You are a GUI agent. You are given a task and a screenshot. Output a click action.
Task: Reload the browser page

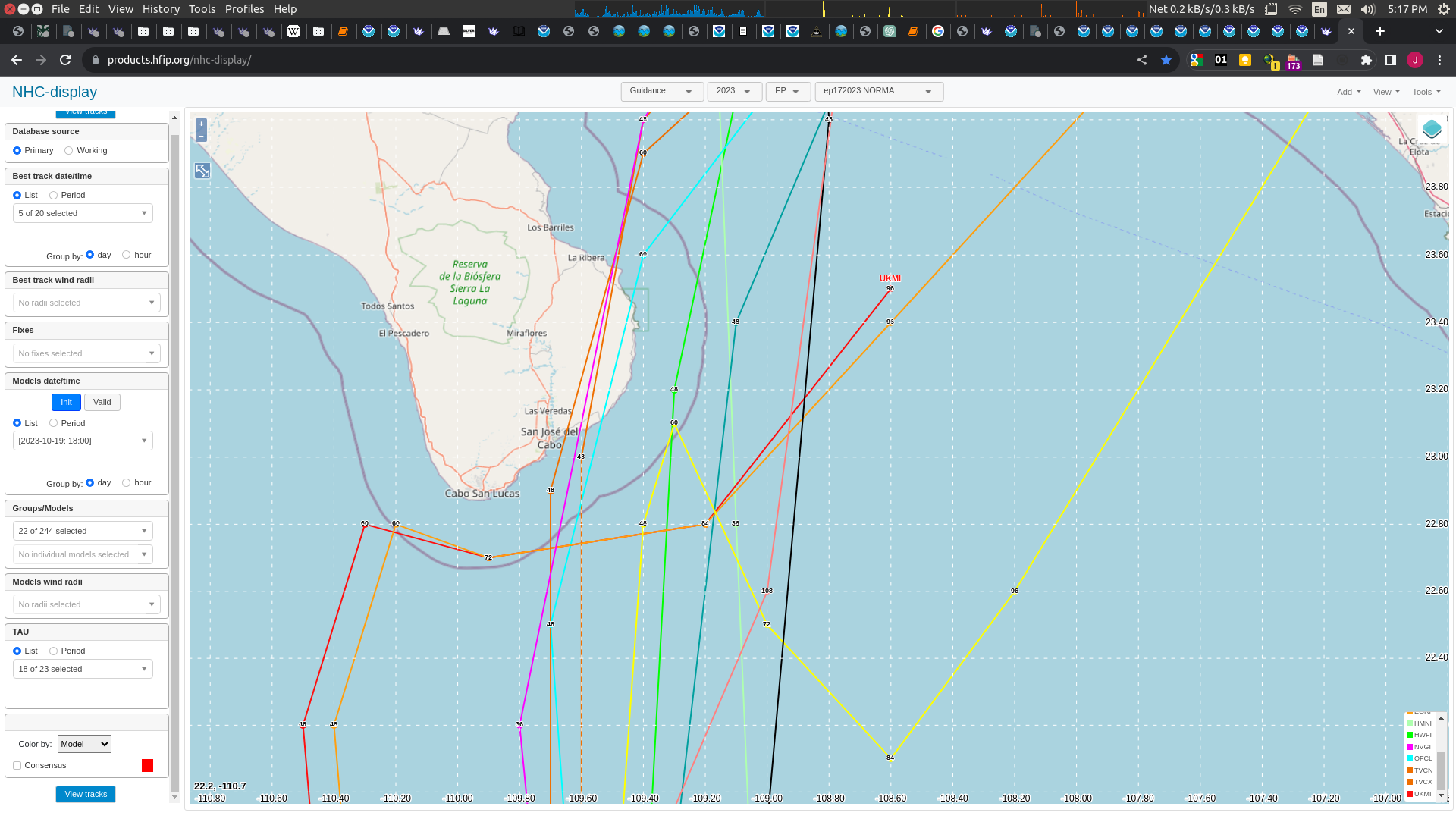point(65,60)
